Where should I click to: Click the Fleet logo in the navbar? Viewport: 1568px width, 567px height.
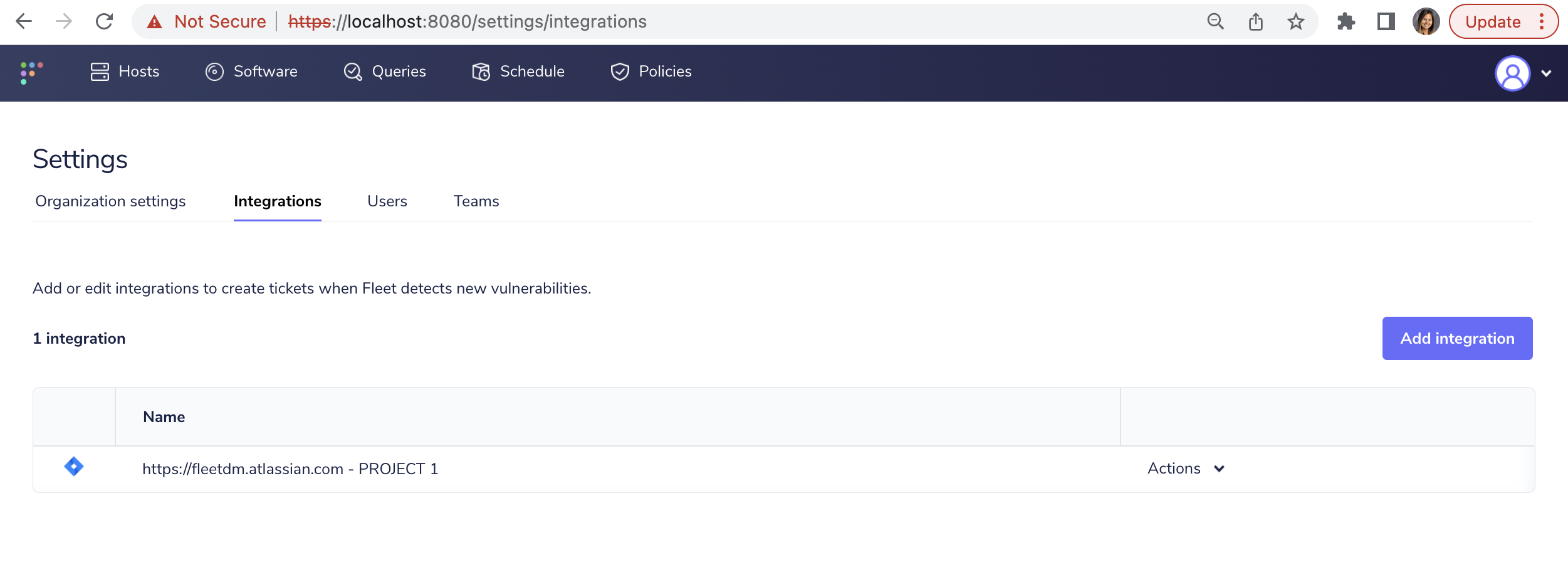click(x=33, y=72)
